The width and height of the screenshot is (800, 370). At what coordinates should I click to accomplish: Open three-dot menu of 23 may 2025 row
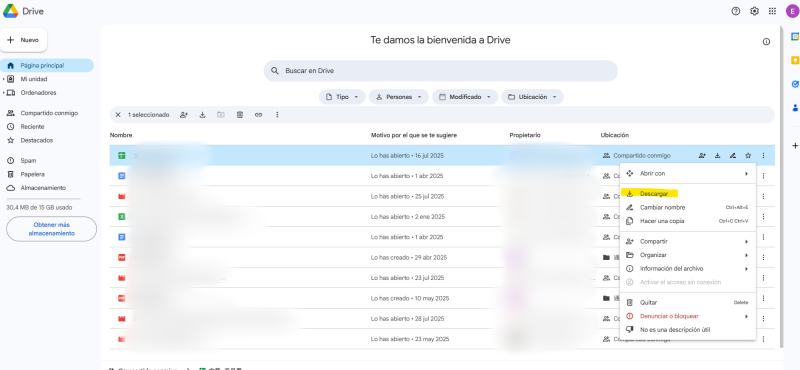click(x=763, y=339)
